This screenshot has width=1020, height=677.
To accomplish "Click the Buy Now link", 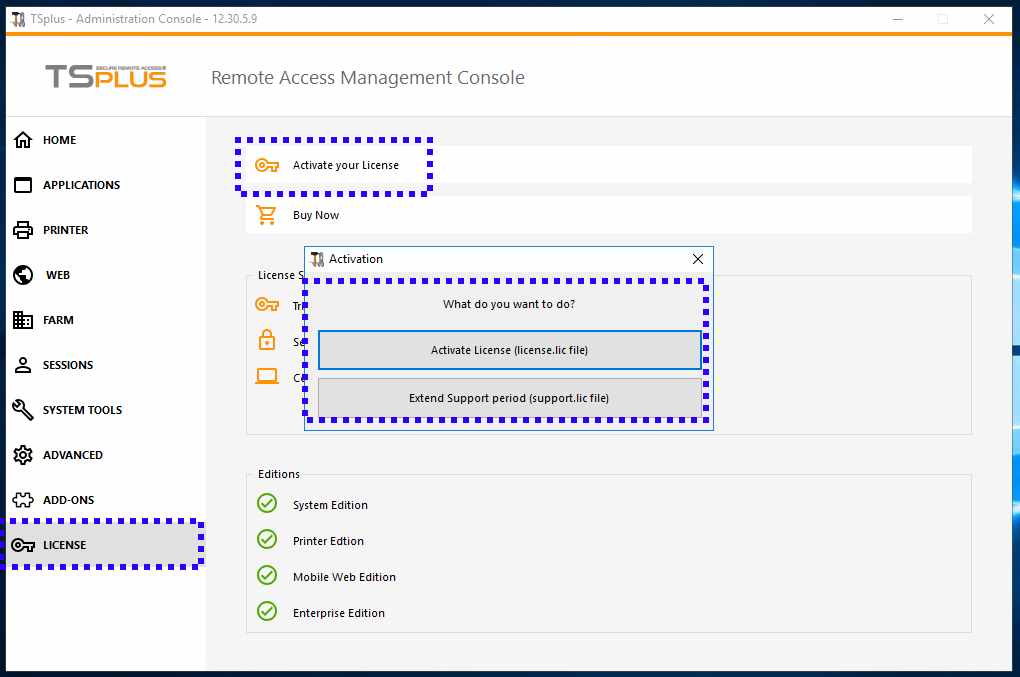I will point(316,215).
